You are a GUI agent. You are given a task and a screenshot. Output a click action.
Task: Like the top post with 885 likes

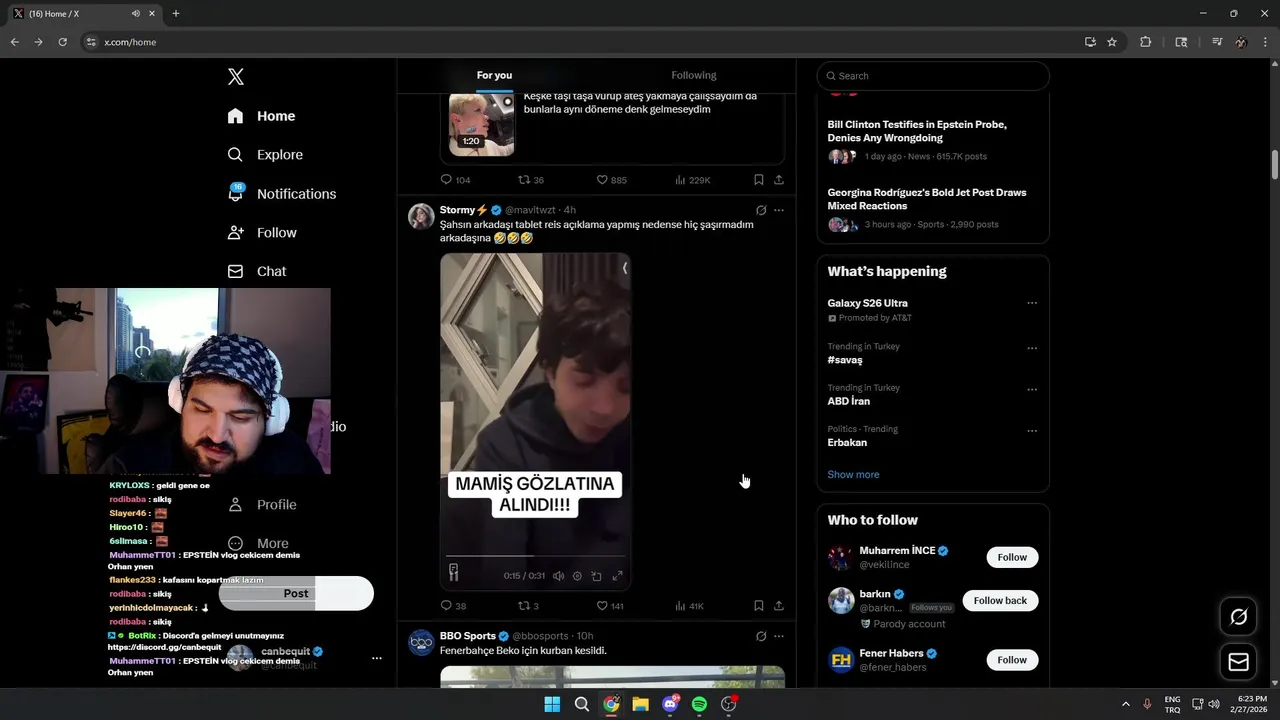click(611, 180)
